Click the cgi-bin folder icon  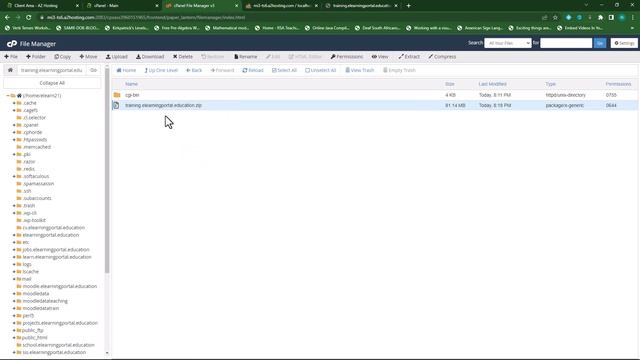click(117, 95)
